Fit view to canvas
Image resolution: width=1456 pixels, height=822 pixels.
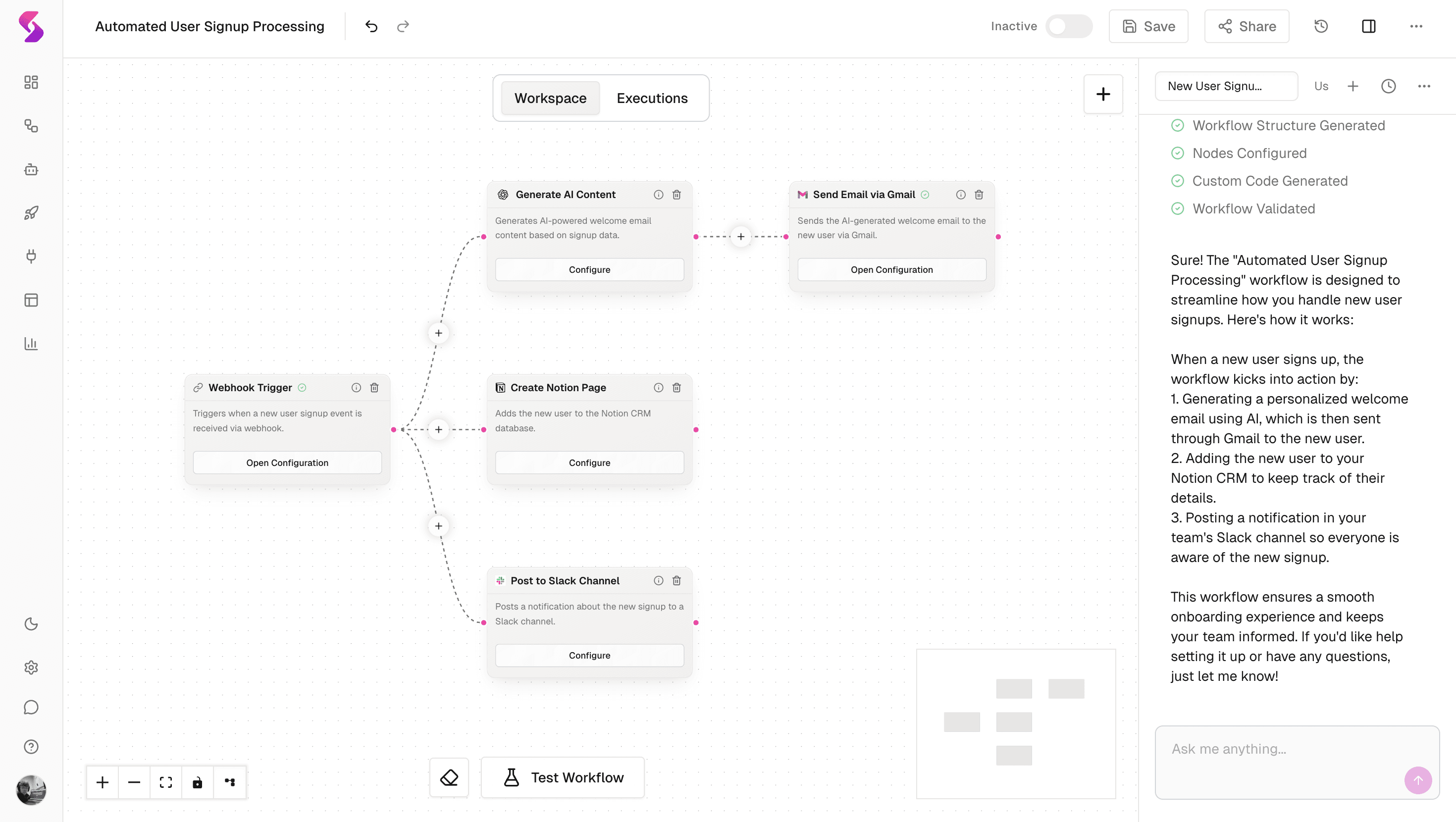165,782
